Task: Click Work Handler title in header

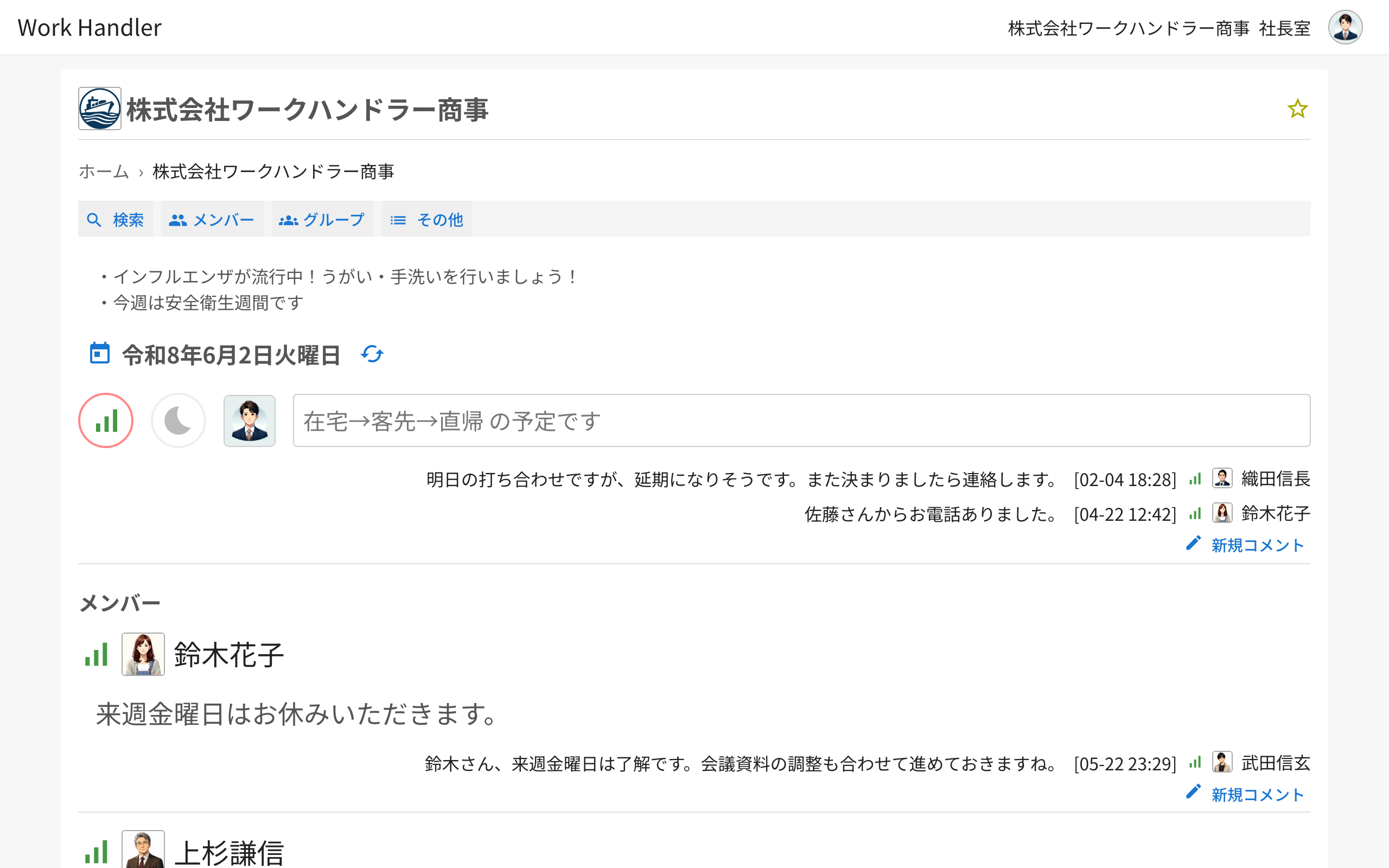Action: tap(90, 28)
